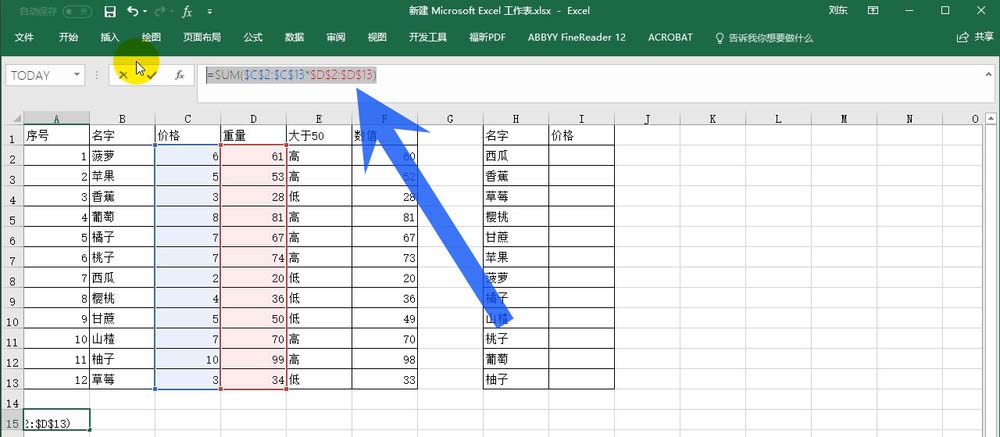The height and width of the screenshot is (437, 1000).
Task: Click the user account name 刘东
Action: click(837, 10)
